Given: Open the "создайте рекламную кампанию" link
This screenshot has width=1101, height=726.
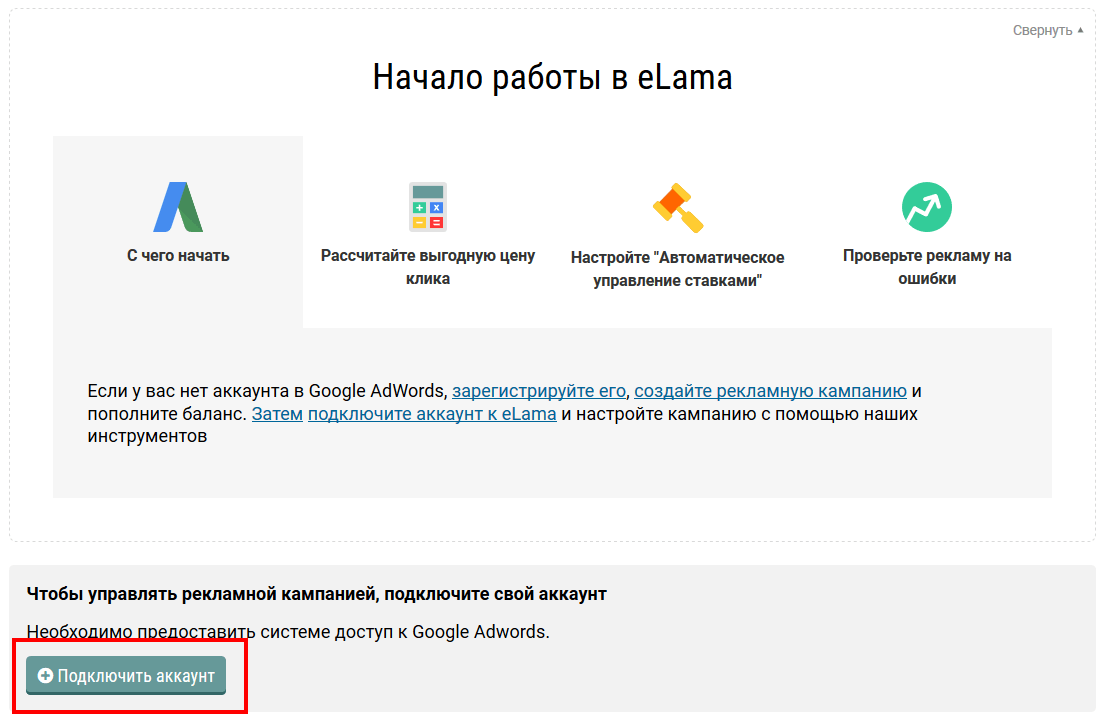Looking at the screenshot, I should 770,390.
